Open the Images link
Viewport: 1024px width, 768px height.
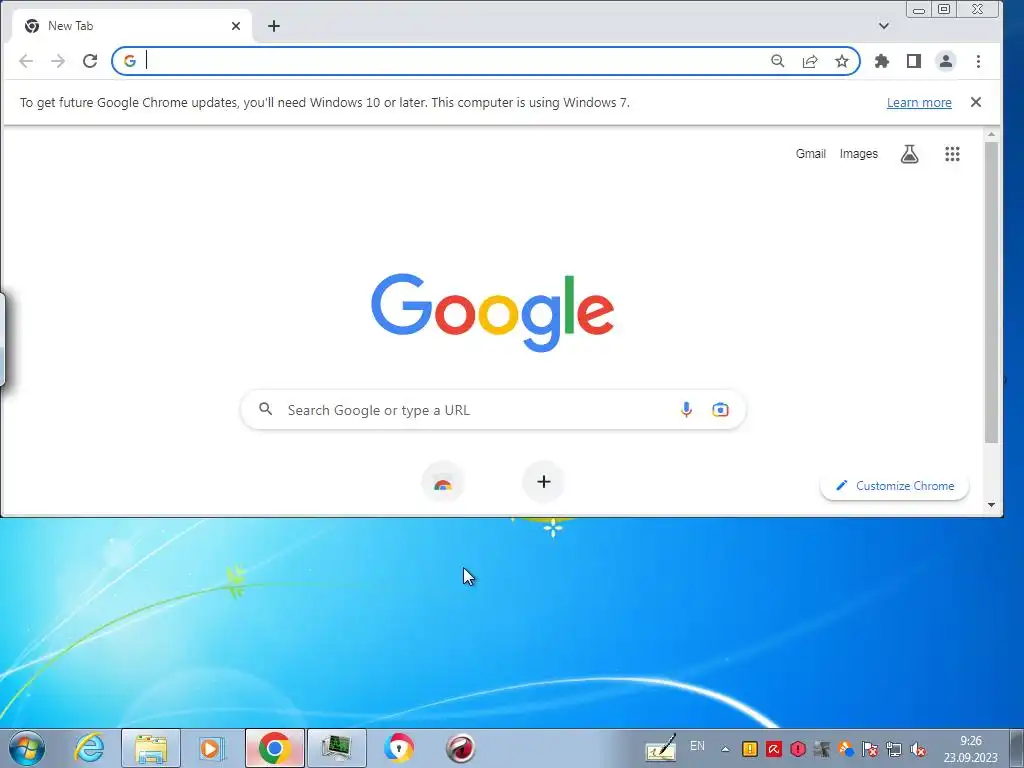point(859,153)
